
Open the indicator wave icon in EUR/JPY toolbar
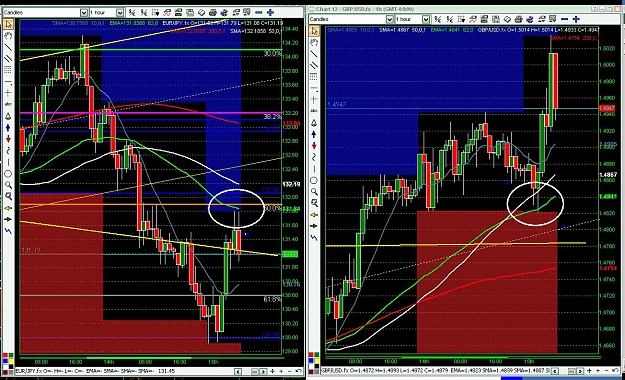(167, 13)
